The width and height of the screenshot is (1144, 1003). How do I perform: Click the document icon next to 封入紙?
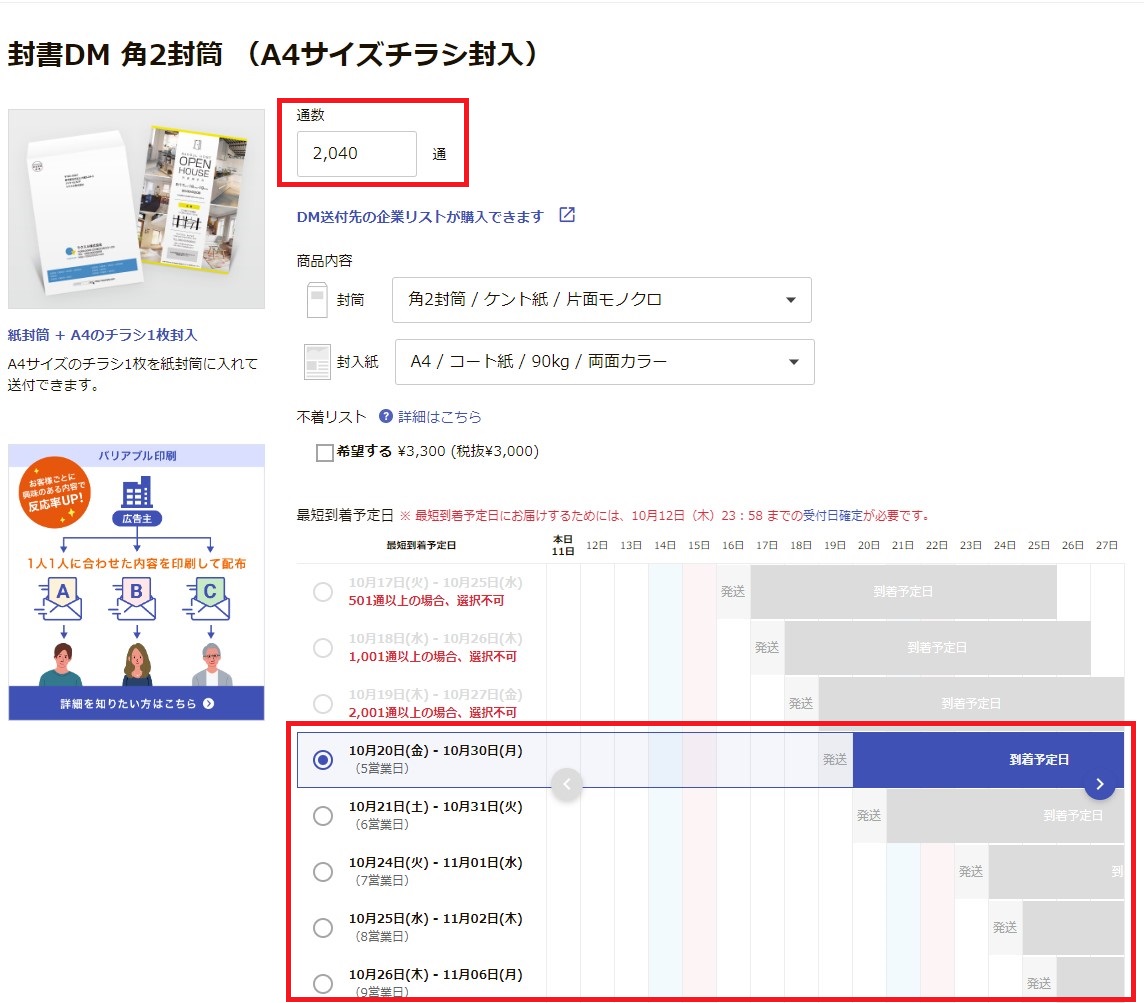[317, 362]
